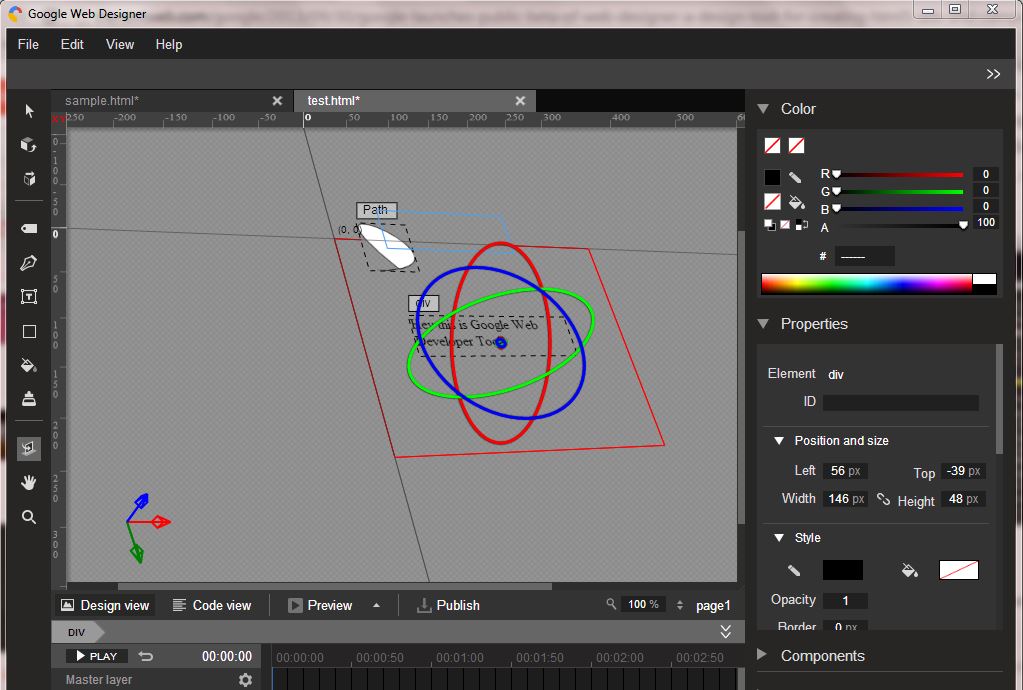1023x690 pixels.
Task: Click the black stroke swatch in Color panel
Action: [x=772, y=177]
